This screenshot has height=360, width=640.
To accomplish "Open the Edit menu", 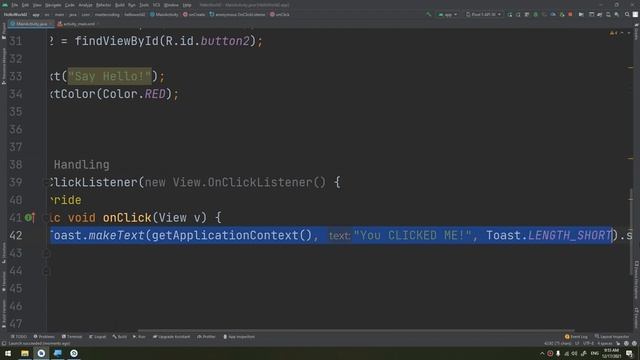I will click(25, 5).
